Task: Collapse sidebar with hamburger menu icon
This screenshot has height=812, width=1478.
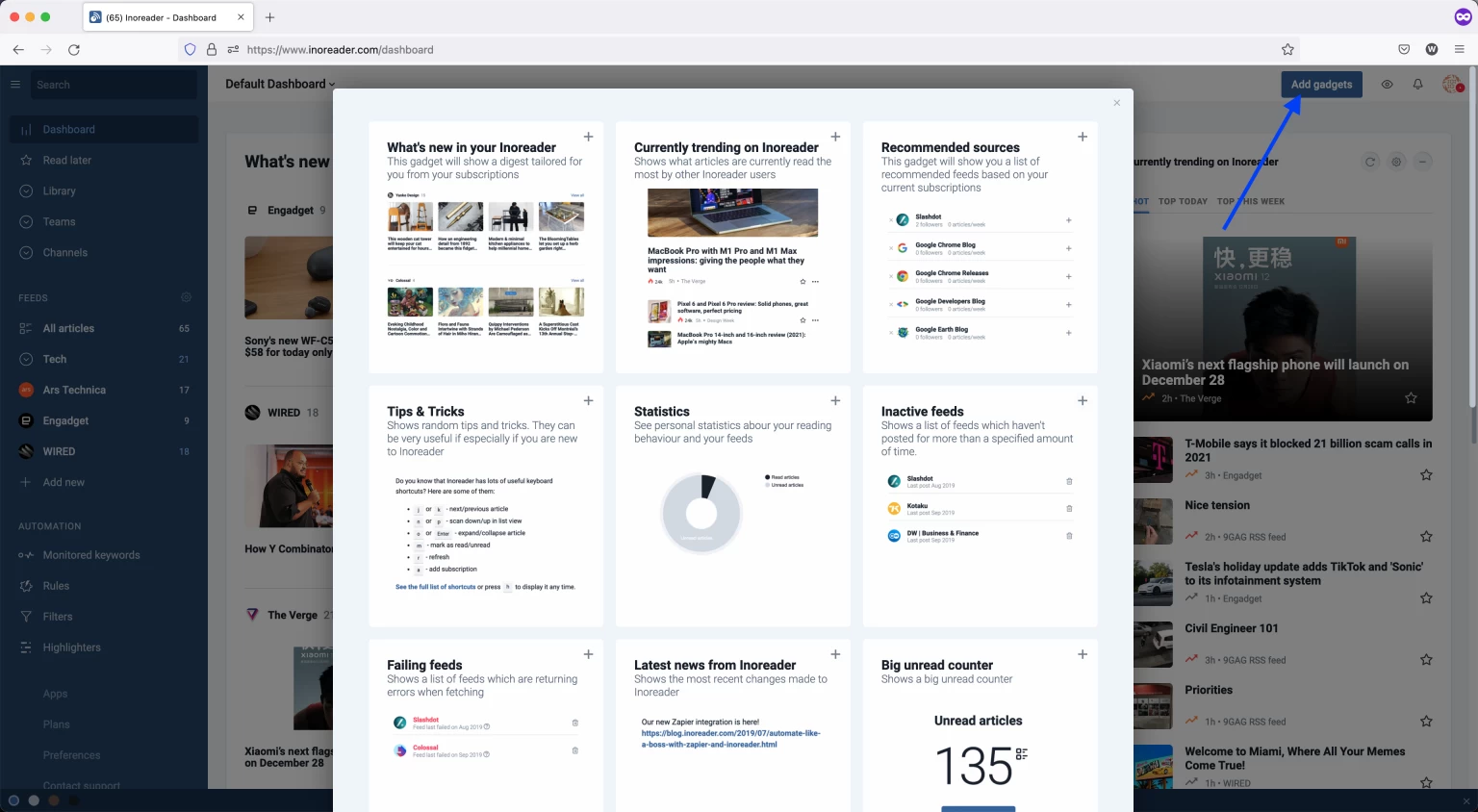Action: point(15,84)
